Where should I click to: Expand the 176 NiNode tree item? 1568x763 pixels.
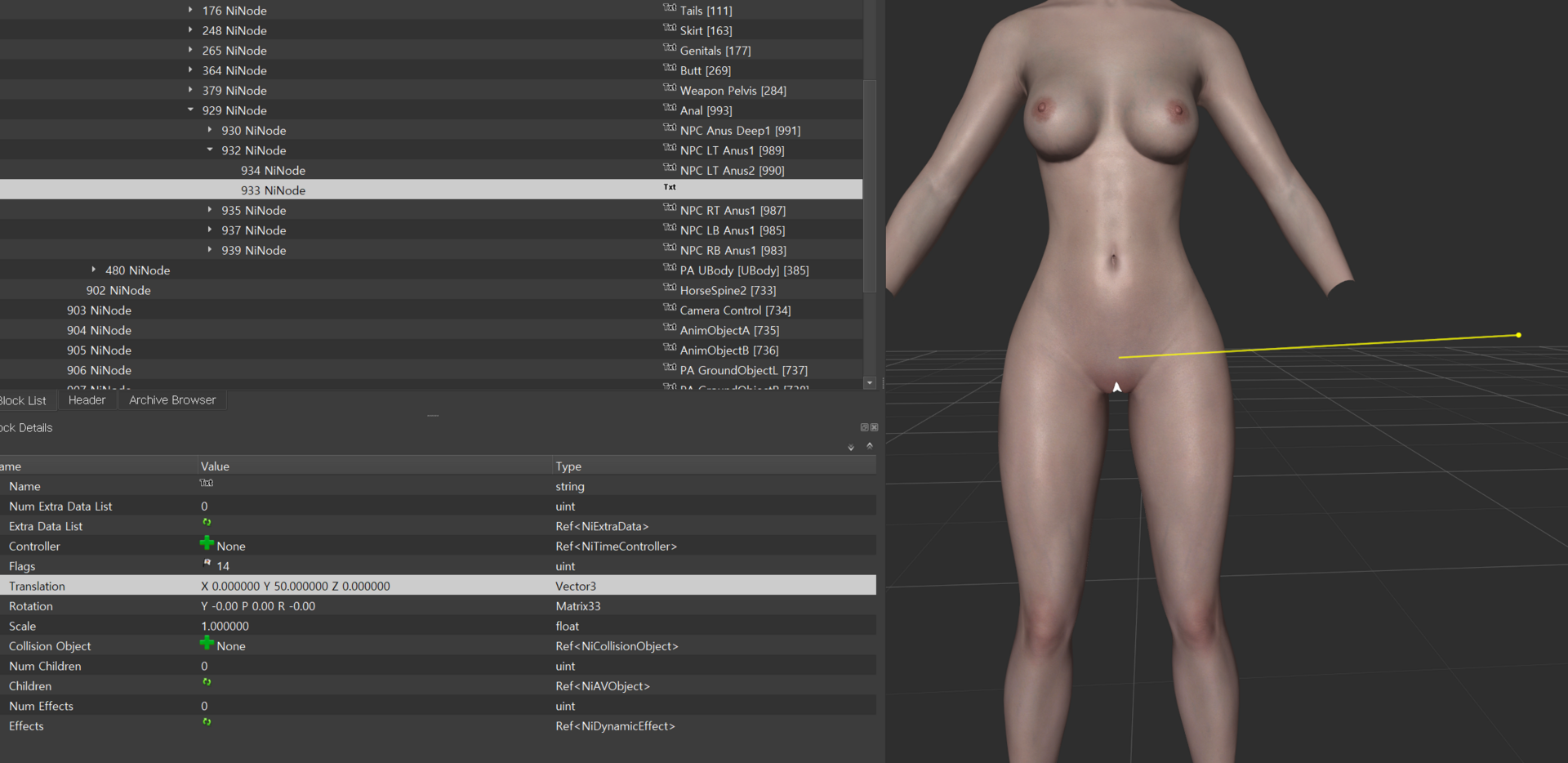(x=190, y=10)
